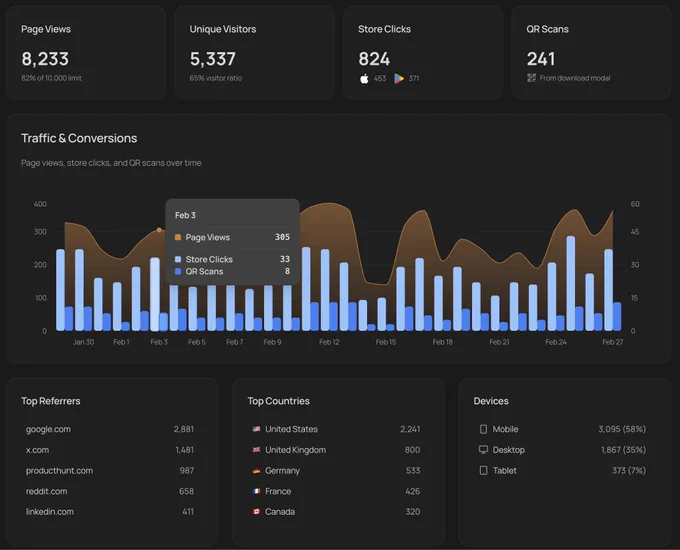Click the Feb 3 tooltip title

185,215
